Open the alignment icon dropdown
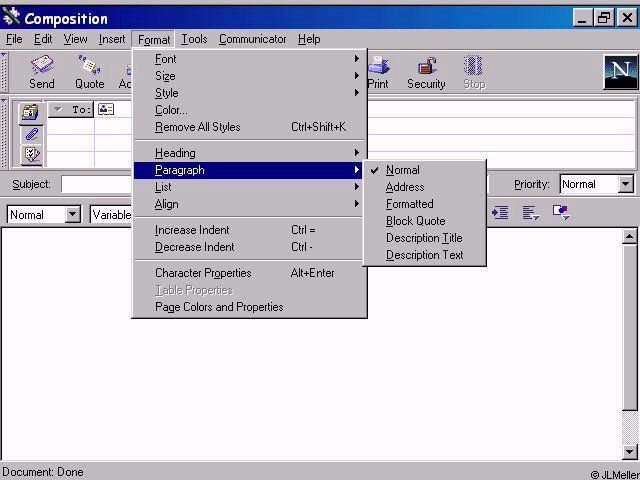Viewport: 640px width, 480px height. [531, 212]
